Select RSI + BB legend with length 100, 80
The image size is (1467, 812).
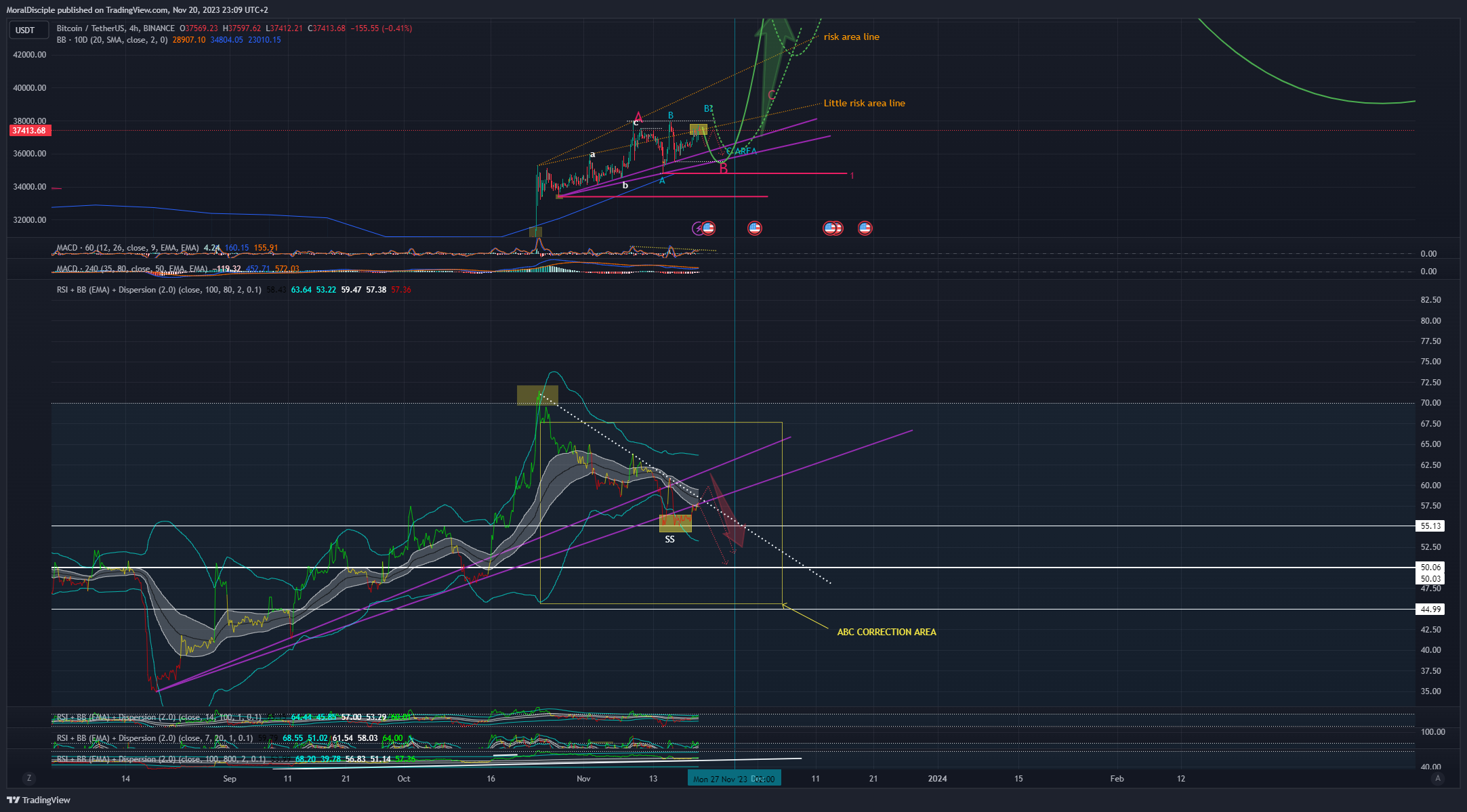[159, 290]
